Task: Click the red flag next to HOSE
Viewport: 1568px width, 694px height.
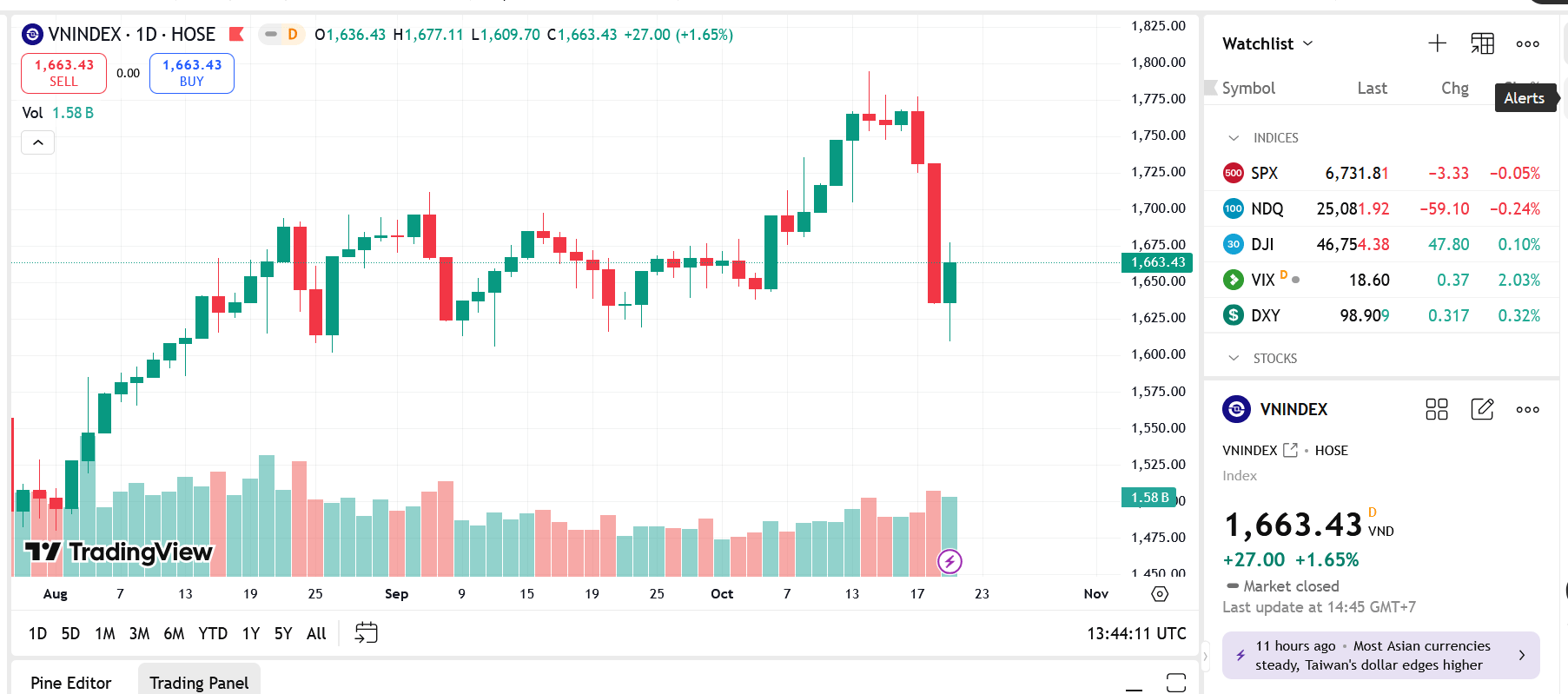Action: coord(235,34)
